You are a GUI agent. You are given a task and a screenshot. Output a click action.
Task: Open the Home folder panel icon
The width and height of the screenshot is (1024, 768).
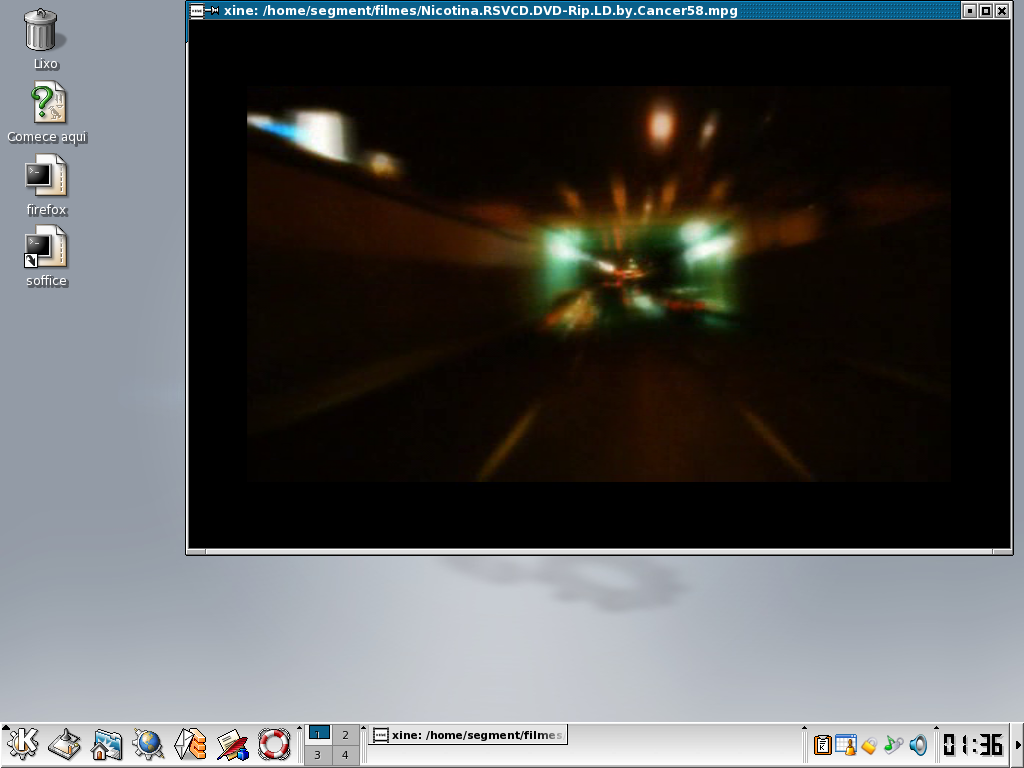click(x=106, y=744)
